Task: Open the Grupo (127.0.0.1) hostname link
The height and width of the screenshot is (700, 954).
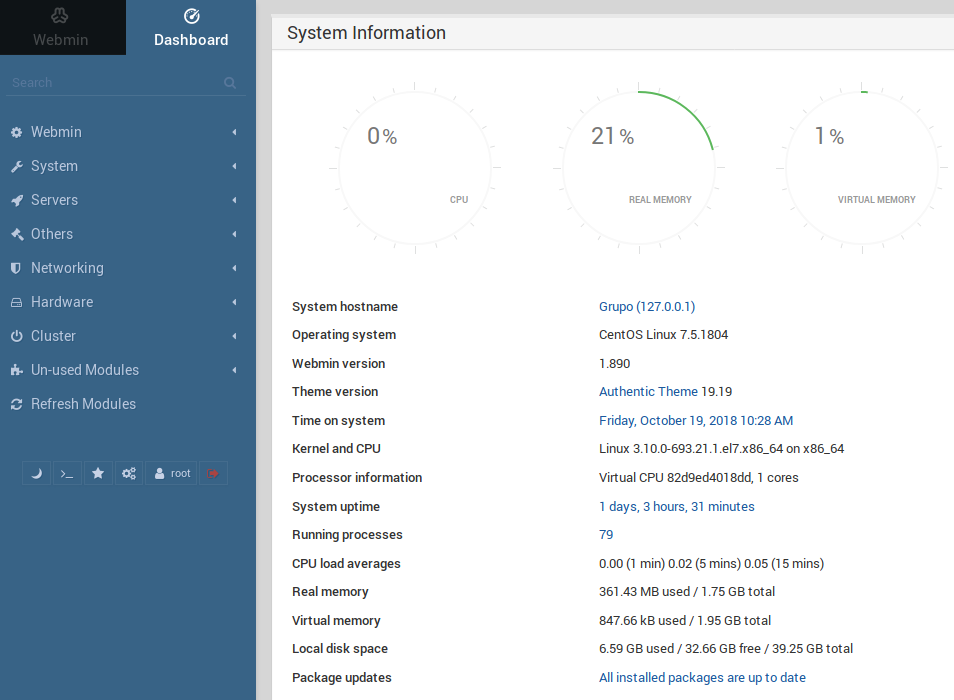Action: coord(647,307)
